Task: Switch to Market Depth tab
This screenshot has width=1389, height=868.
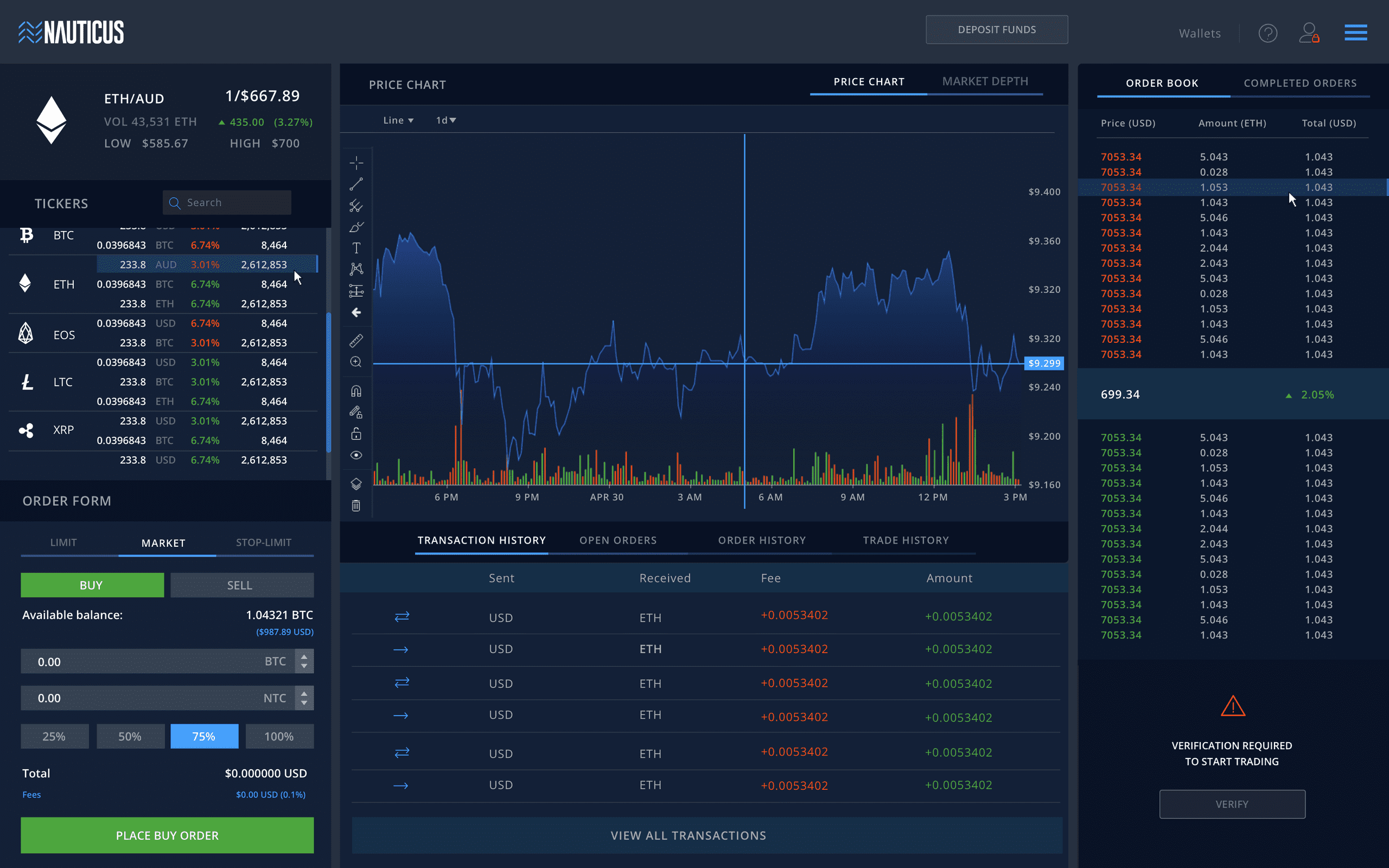Action: tap(985, 81)
